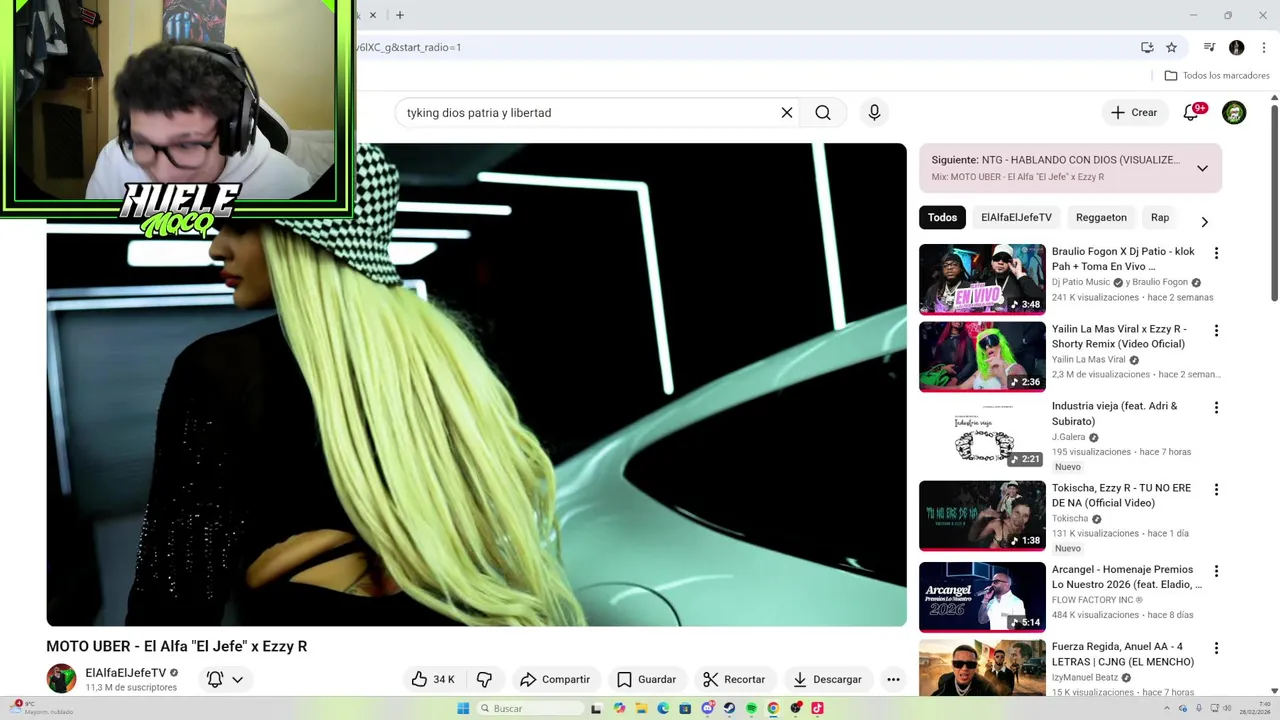Image resolution: width=1280 pixels, height=720 pixels.
Task: Open options for Tokischa Ezzy R video
Action: tap(1216, 489)
